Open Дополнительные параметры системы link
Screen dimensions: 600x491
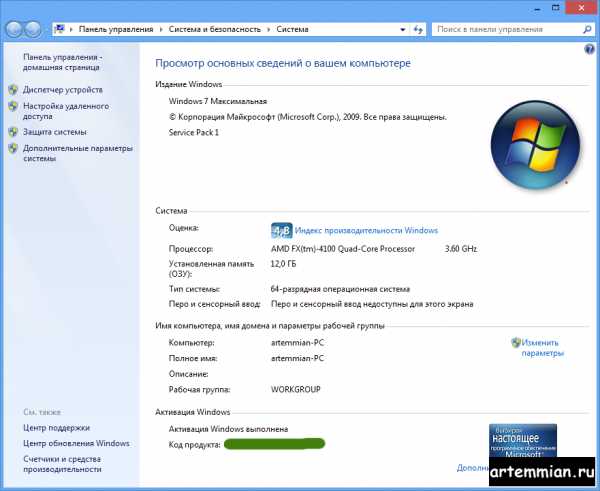click(x=78, y=153)
